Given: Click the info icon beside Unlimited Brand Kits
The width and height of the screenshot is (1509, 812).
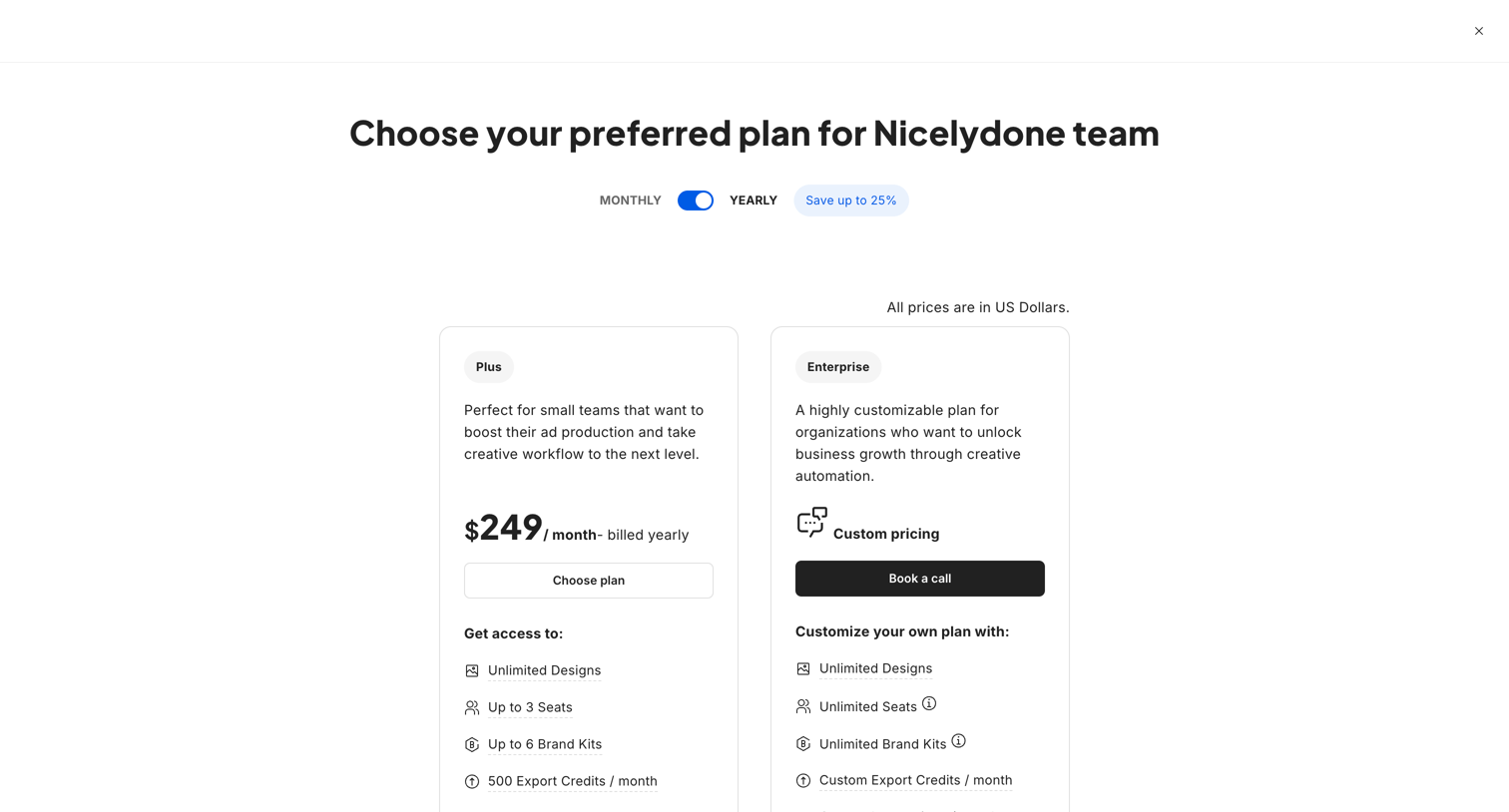Looking at the screenshot, I should pyautogui.click(x=958, y=741).
